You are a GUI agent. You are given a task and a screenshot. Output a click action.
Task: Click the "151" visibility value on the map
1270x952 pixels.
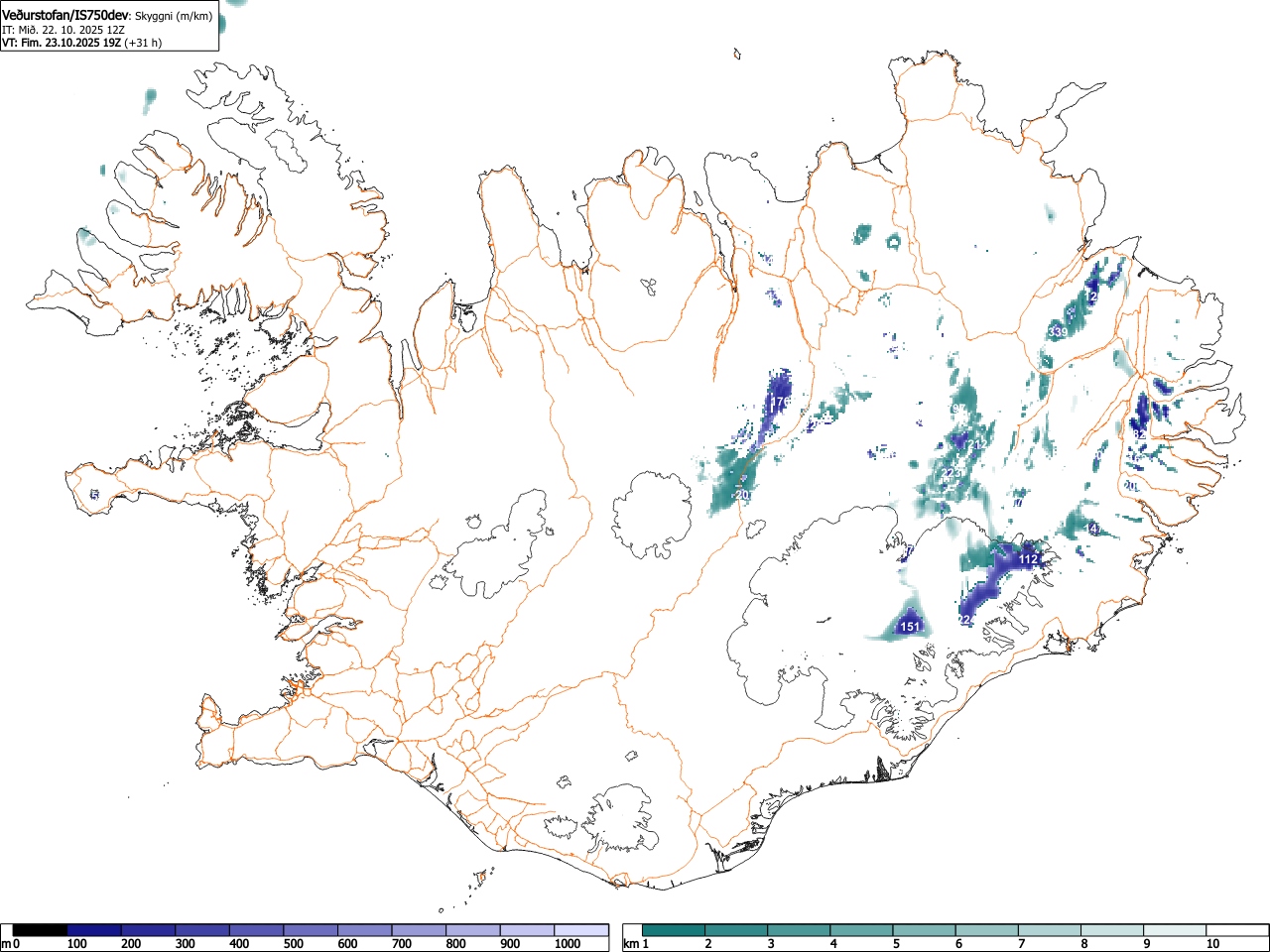(910, 627)
